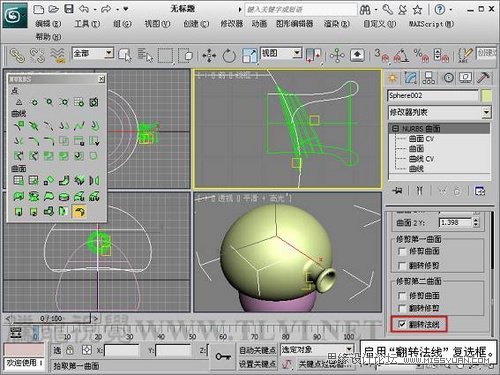Open the MAXScript(M) menu
This screenshot has width=500, height=375.
click(x=432, y=24)
